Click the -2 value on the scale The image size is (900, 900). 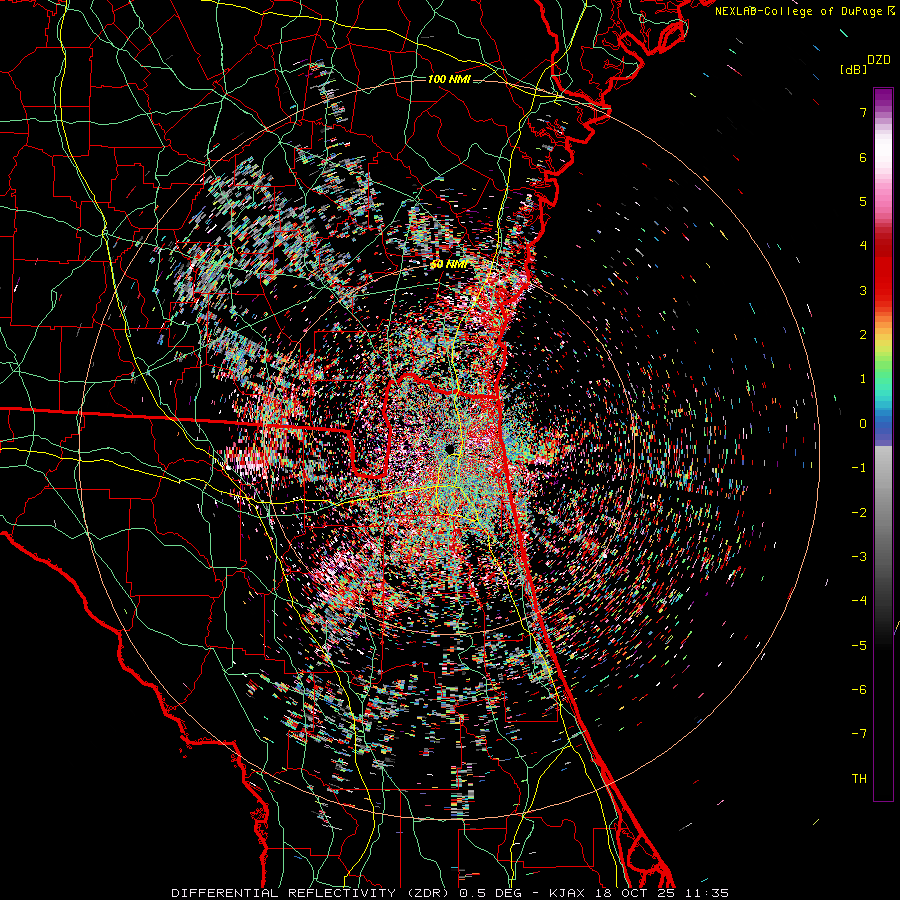pos(859,513)
